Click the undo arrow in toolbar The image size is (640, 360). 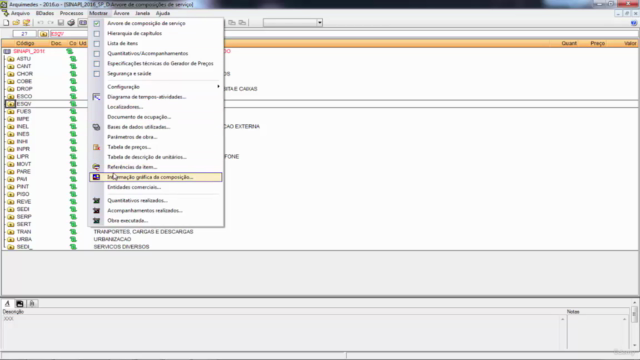40,23
